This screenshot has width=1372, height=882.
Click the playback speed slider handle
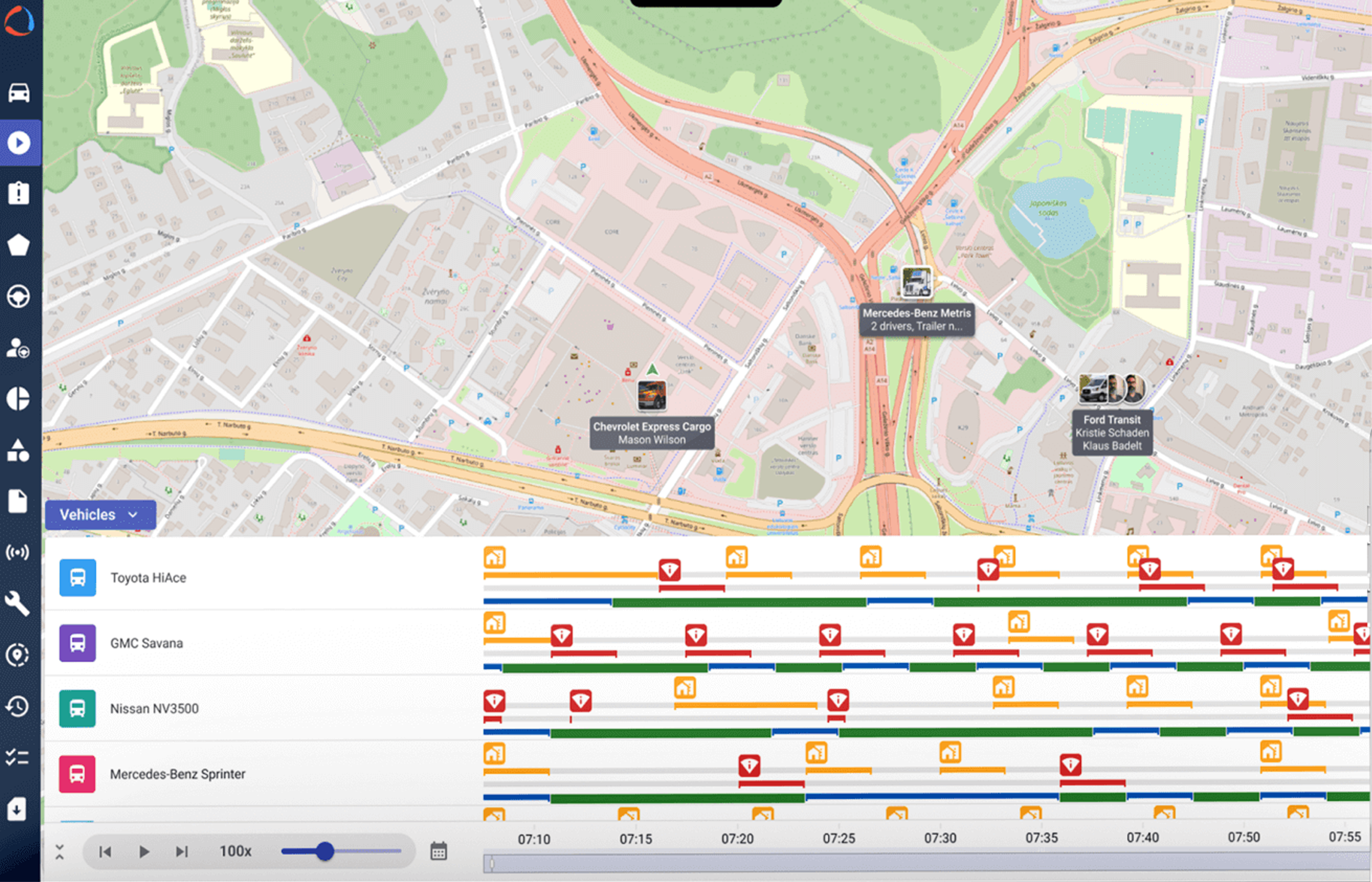325,851
